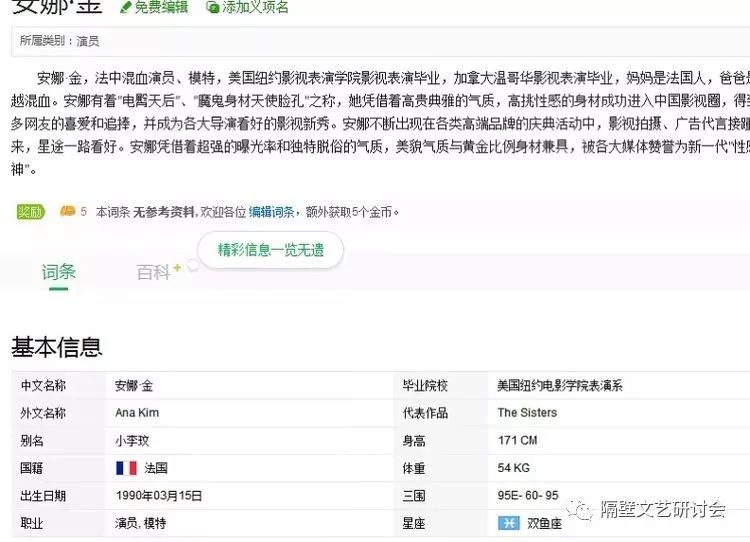Click the 别名 label
750x542 pixels.
pos(32,441)
